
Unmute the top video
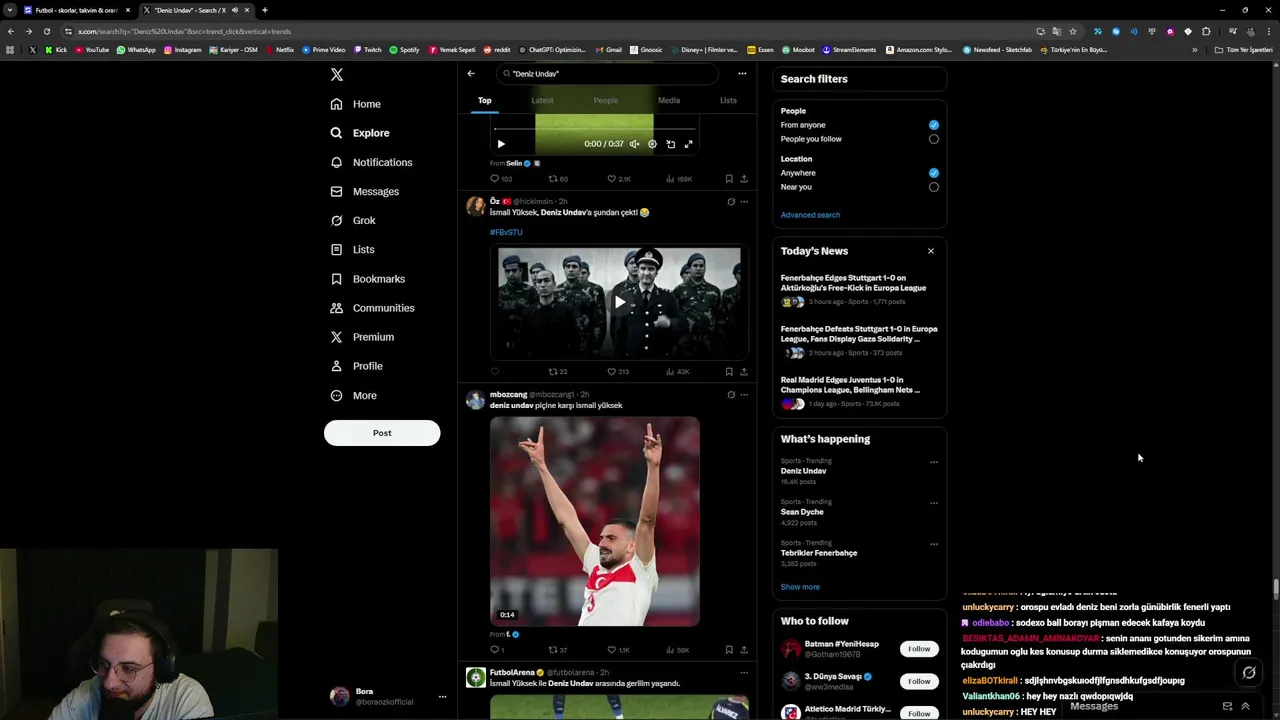click(634, 144)
